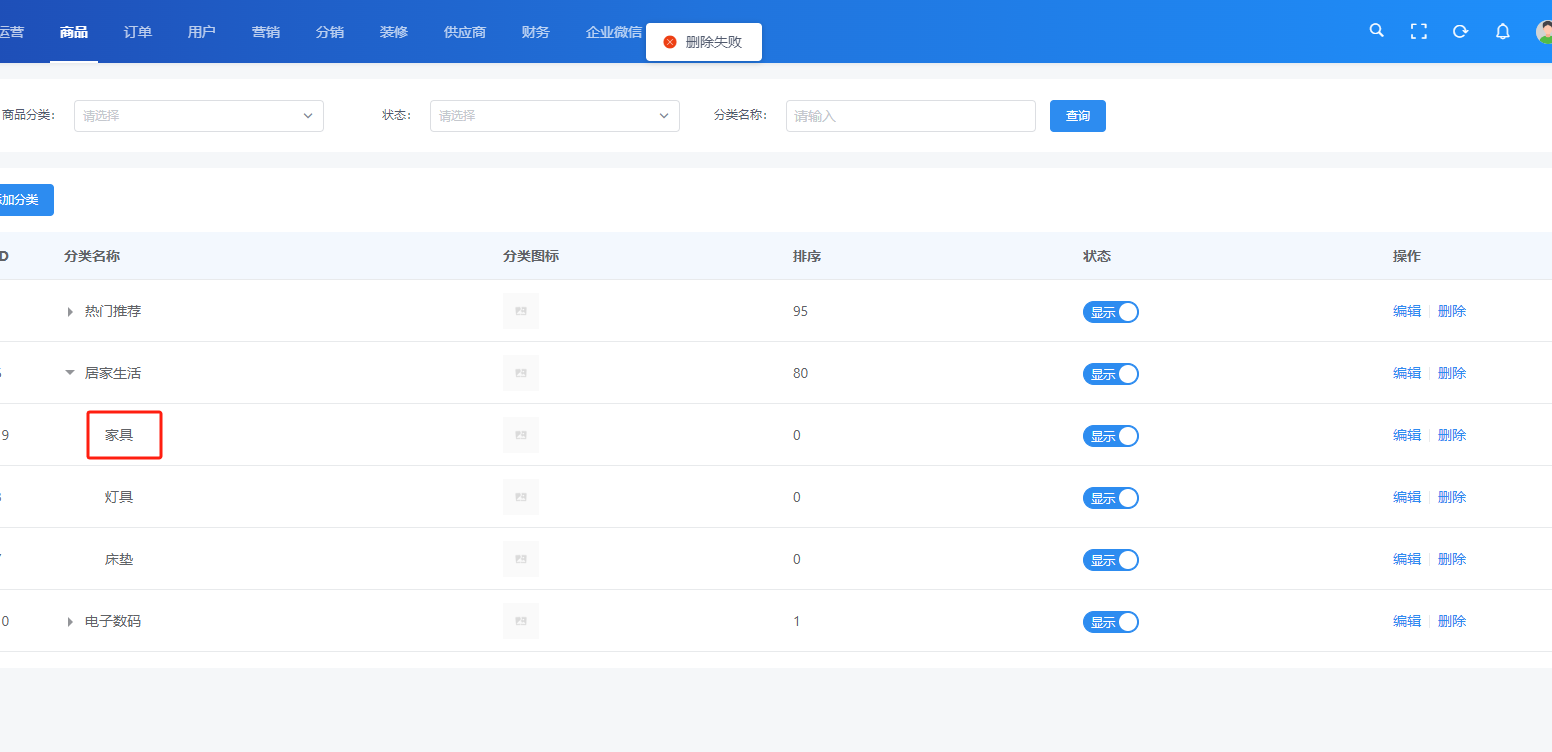
Task: Select the 床垫 category name
Action: click(119, 559)
